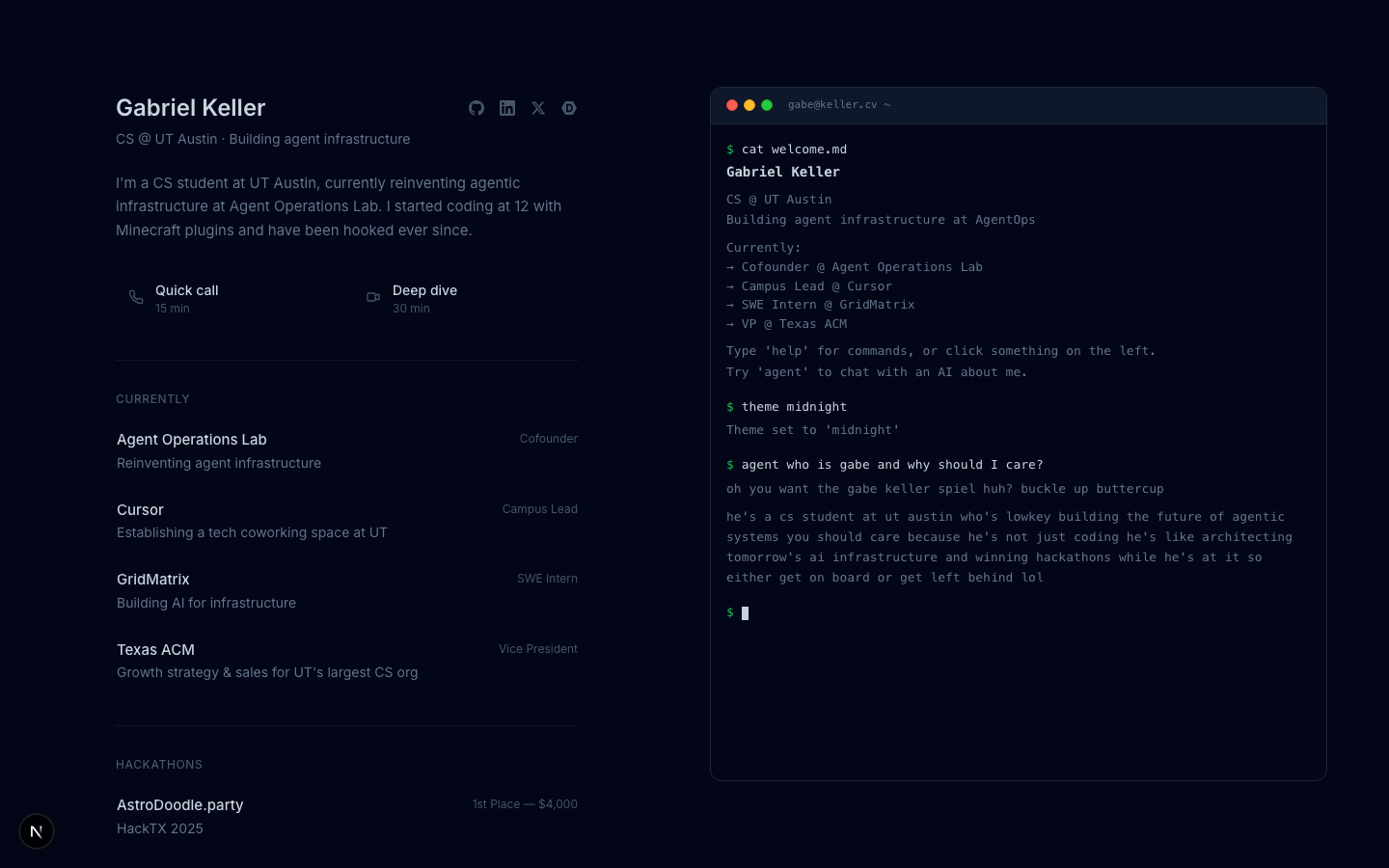Screen dimensions: 1389x868
Task: Click the yellow terminal window dot
Action: click(x=749, y=105)
